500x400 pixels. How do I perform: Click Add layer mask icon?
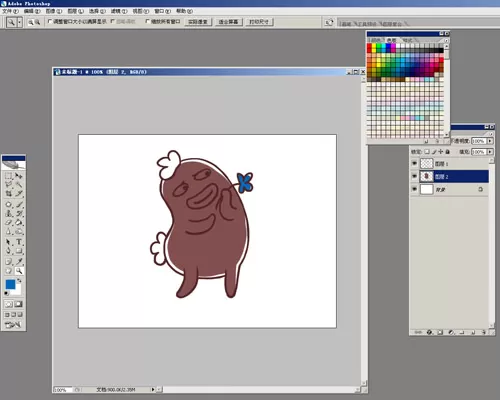click(440, 332)
